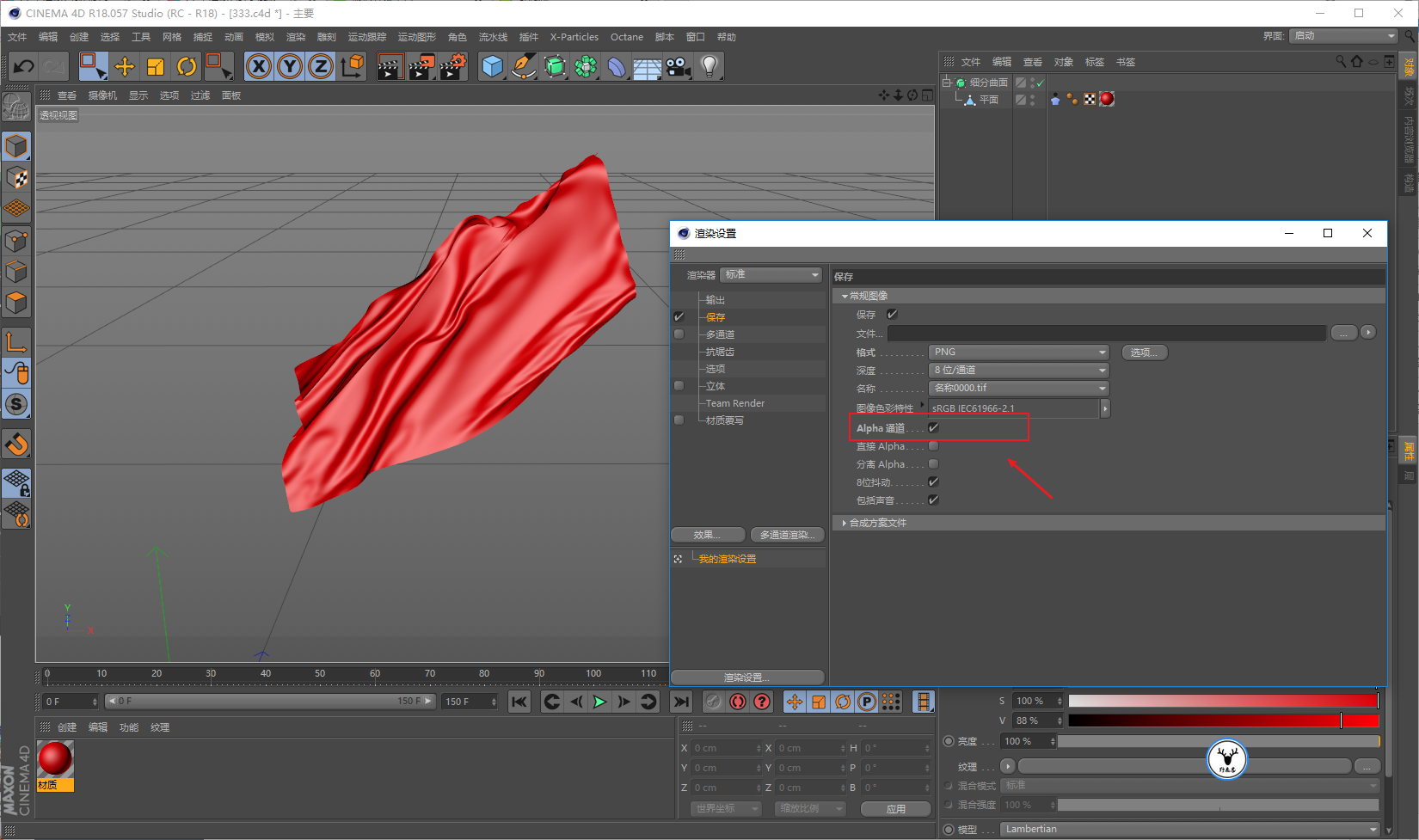Enable the 材质覆写 checkbox
The width and height of the screenshot is (1419, 840).
coord(679,420)
